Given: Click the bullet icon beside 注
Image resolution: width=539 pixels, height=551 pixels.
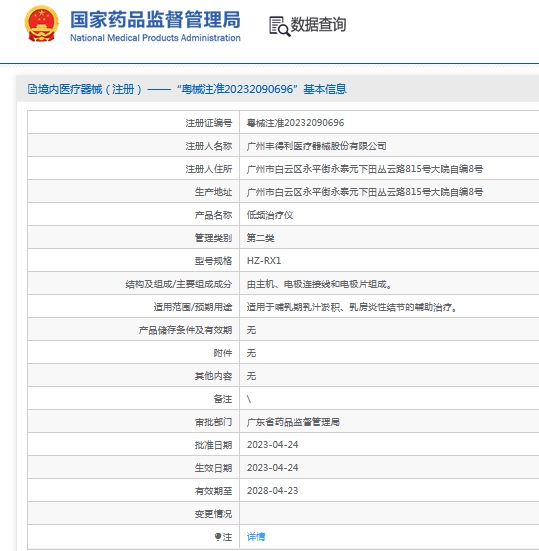Looking at the screenshot, I should click(218, 537).
